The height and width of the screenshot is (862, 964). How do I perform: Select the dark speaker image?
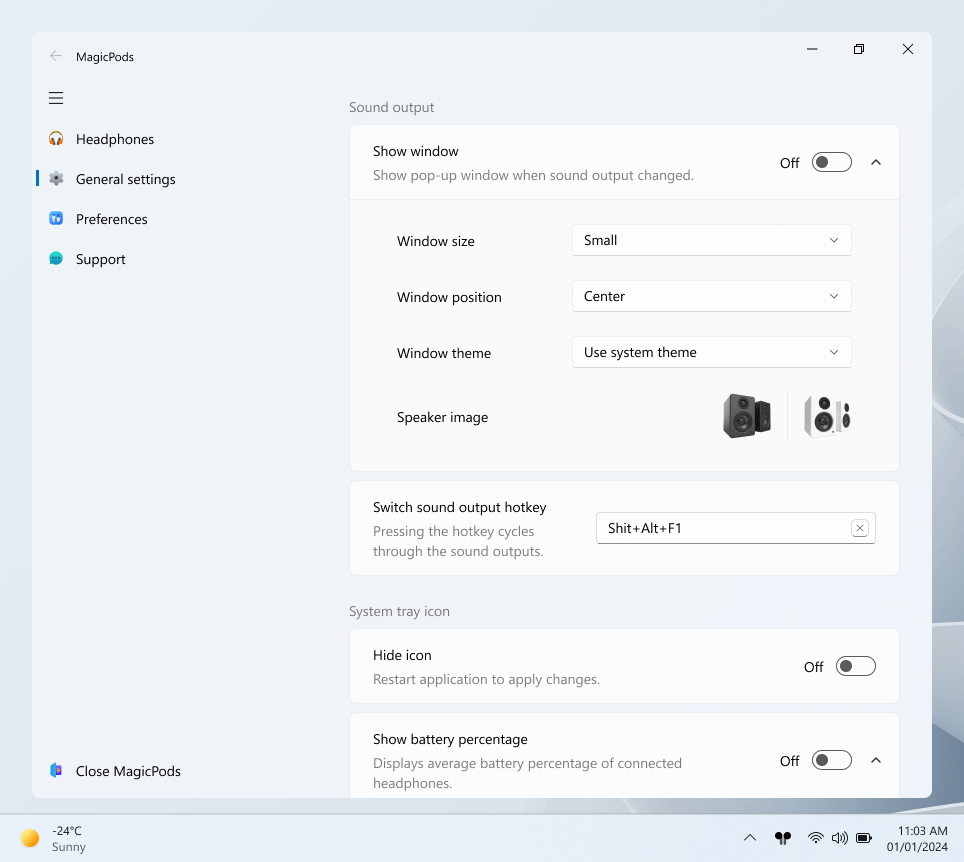coord(747,415)
